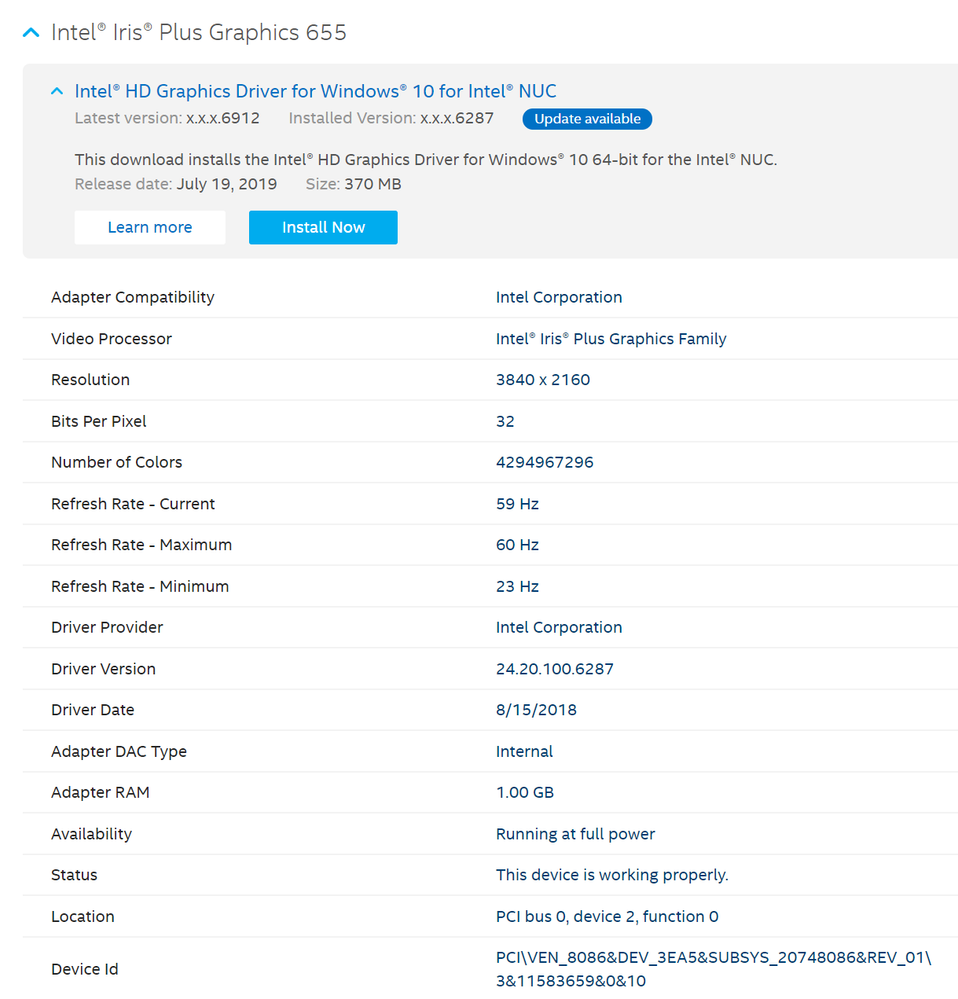Select the driver version 24.20.100.6287
Image resolution: width=958 pixels, height=999 pixels.
555,669
